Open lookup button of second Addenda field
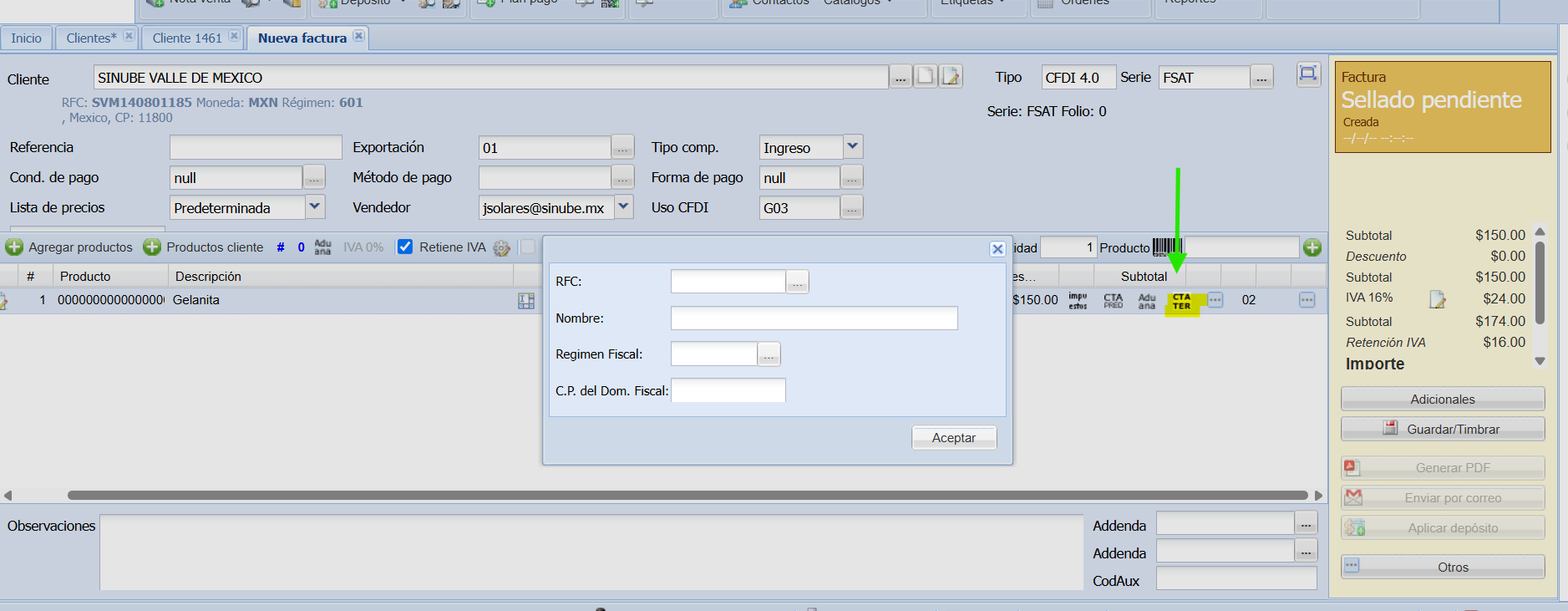This screenshot has height=611, width=1568. (x=1306, y=550)
